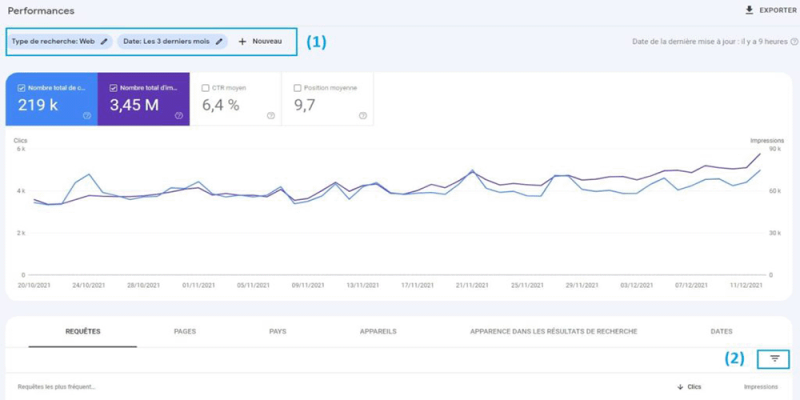Screen dimensions: 800x400
Task: Uncheck the Nombre total de clics checkbox
Action: [22, 87]
